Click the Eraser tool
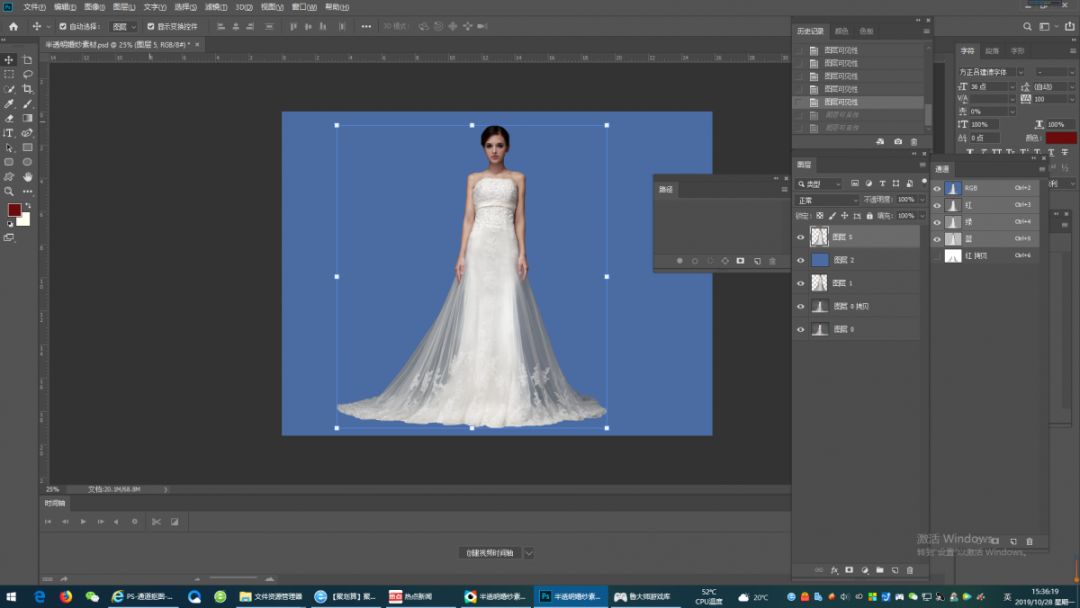 tap(9, 118)
